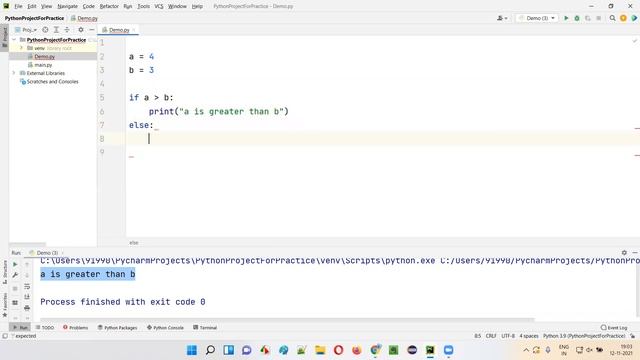
Task: Open the Opera browser from taskbar
Action: pyautogui.click(x=338, y=350)
